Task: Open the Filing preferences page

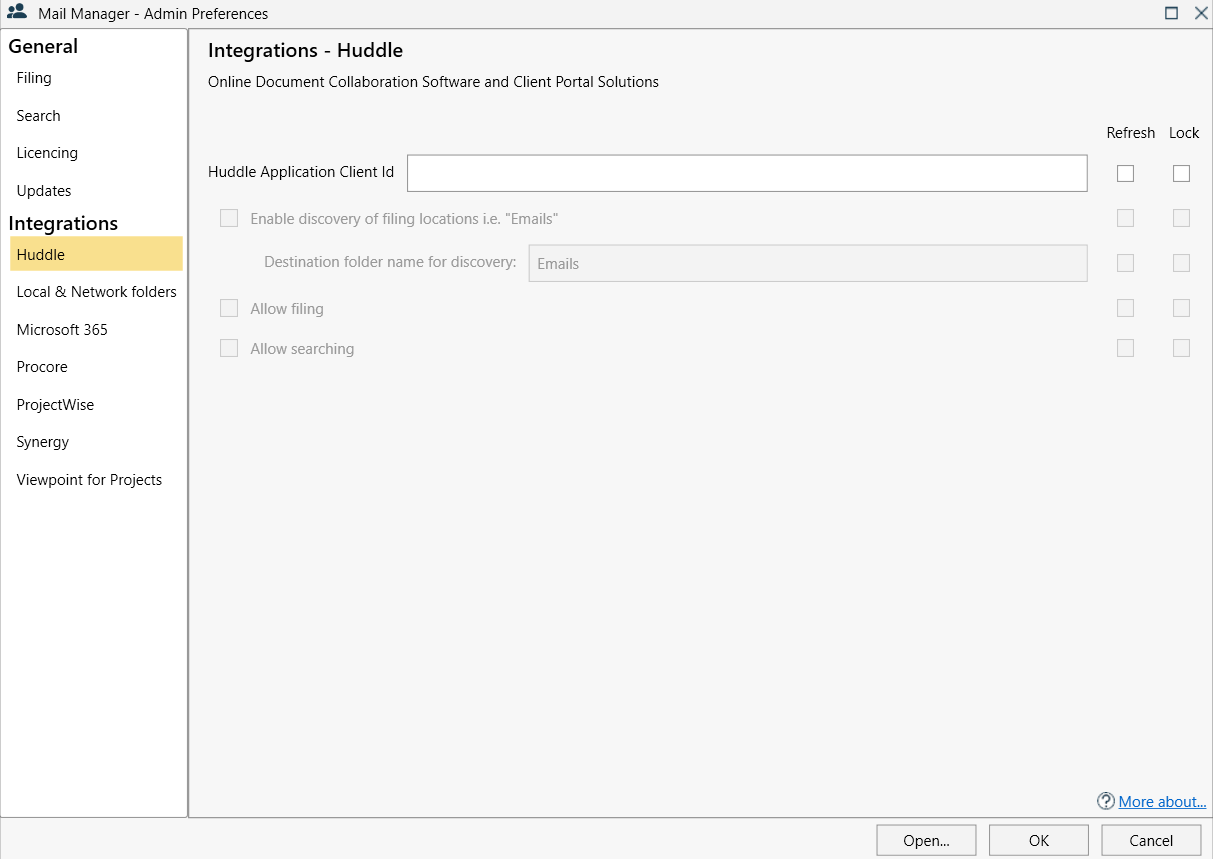Action: tap(34, 78)
